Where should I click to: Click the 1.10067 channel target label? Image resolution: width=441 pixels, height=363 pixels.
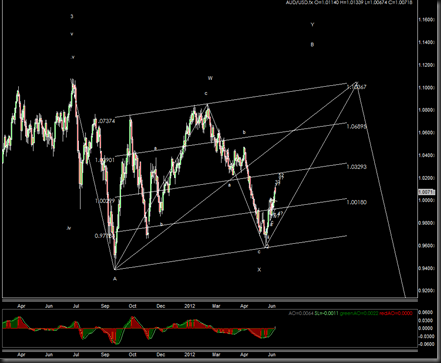357,87
